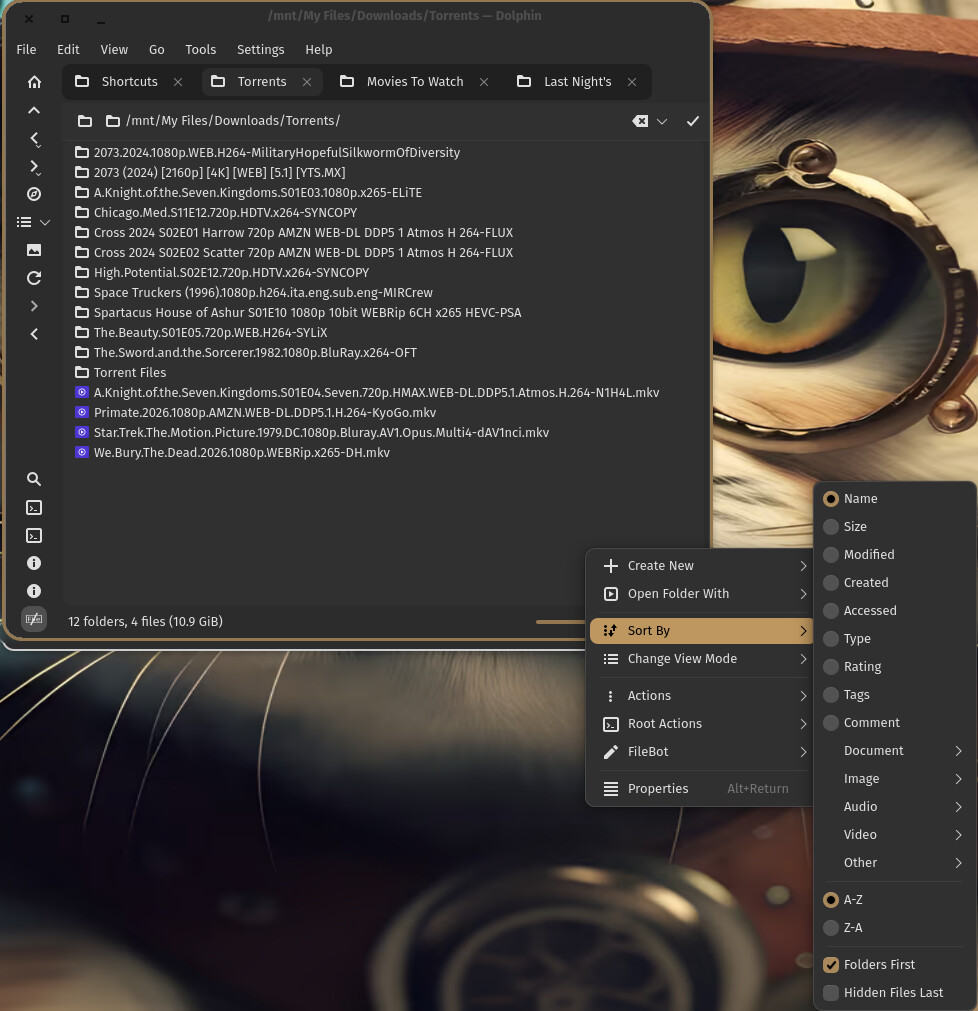Expand the view mode dropdown in sidebar
Image resolution: width=978 pixels, height=1011 pixels.
click(45, 222)
